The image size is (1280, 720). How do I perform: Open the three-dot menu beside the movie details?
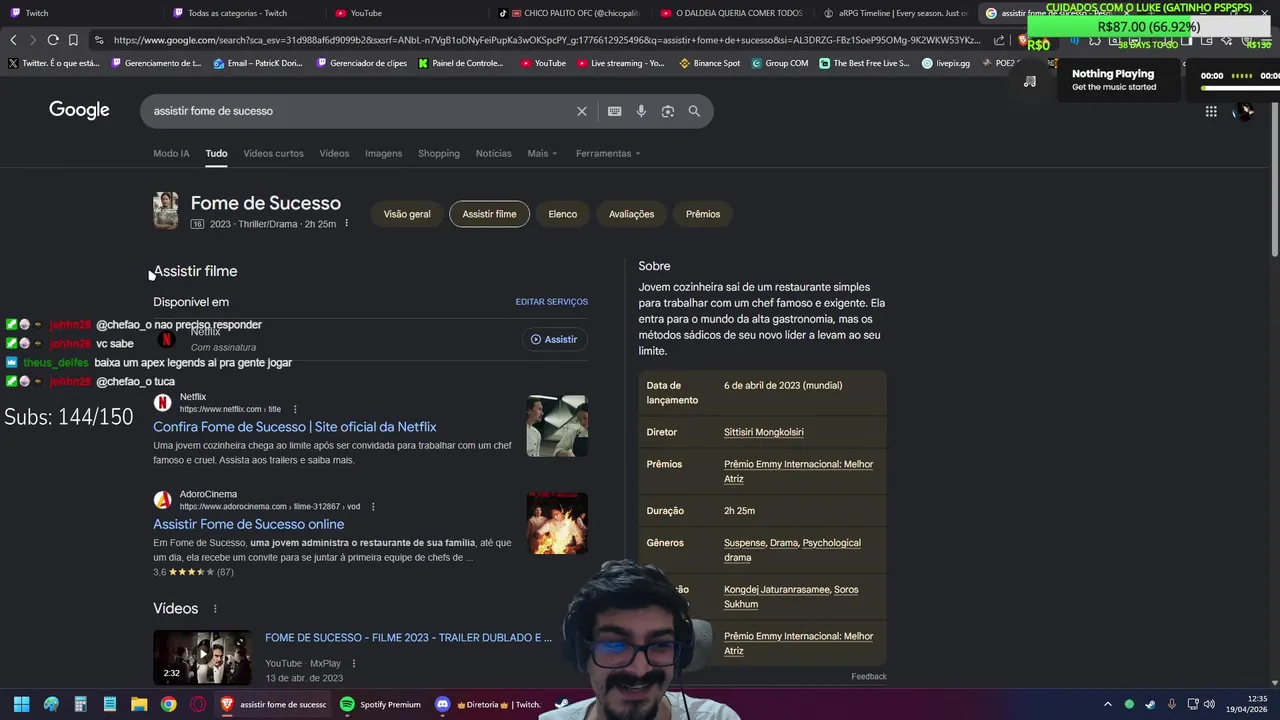point(346,223)
